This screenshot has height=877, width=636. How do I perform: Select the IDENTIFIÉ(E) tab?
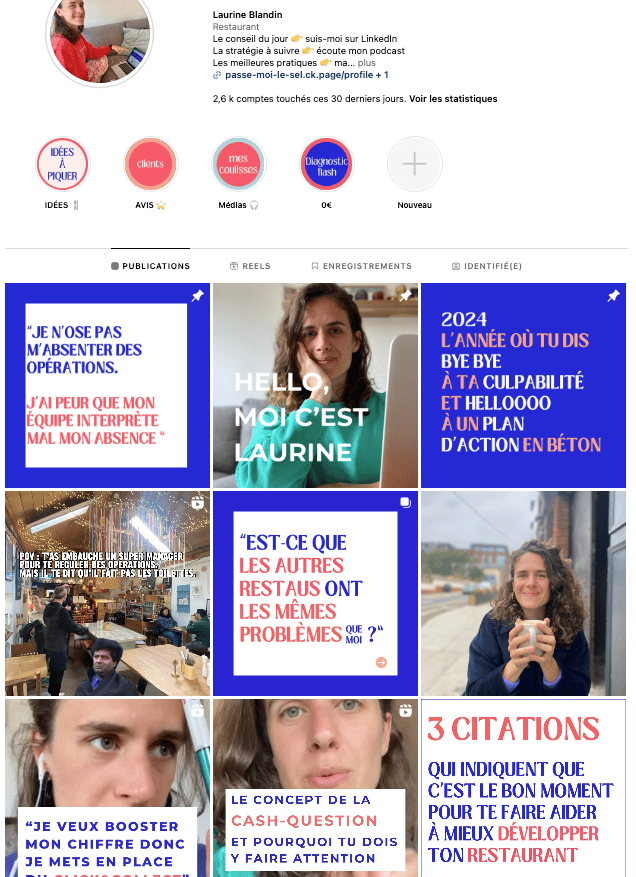(487, 266)
